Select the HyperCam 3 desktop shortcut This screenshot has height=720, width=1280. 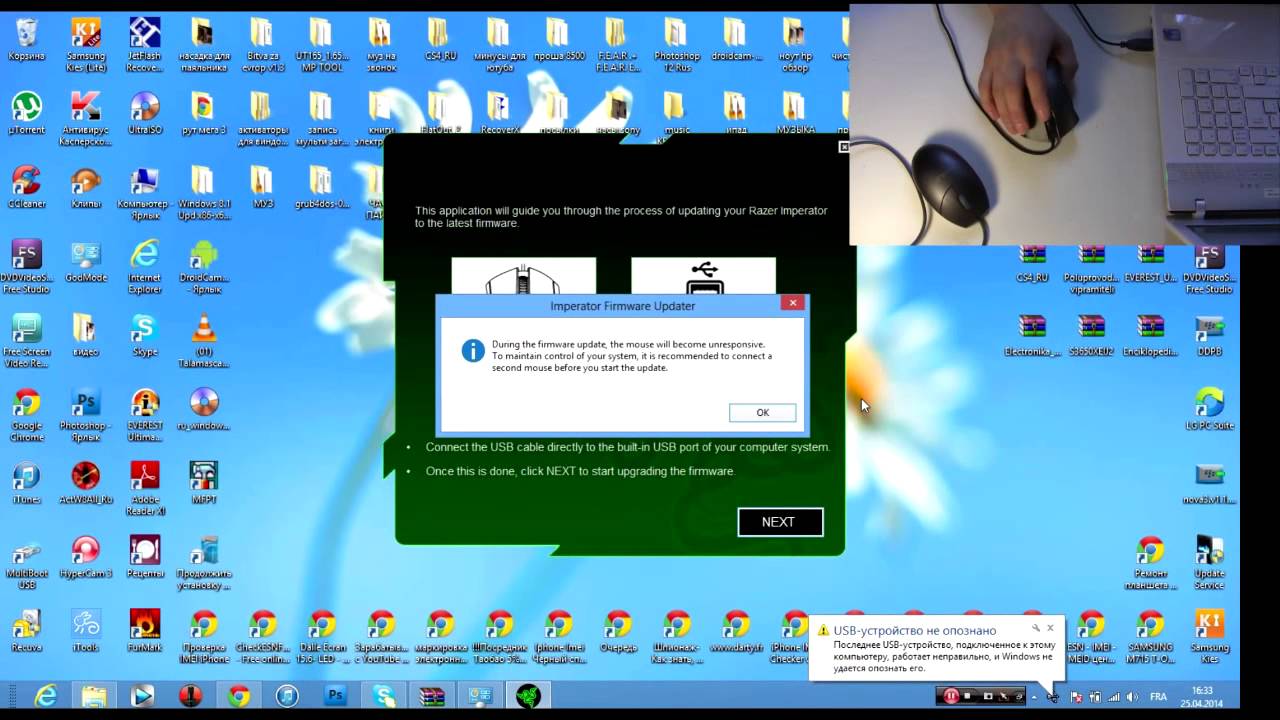tap(86, 557)
